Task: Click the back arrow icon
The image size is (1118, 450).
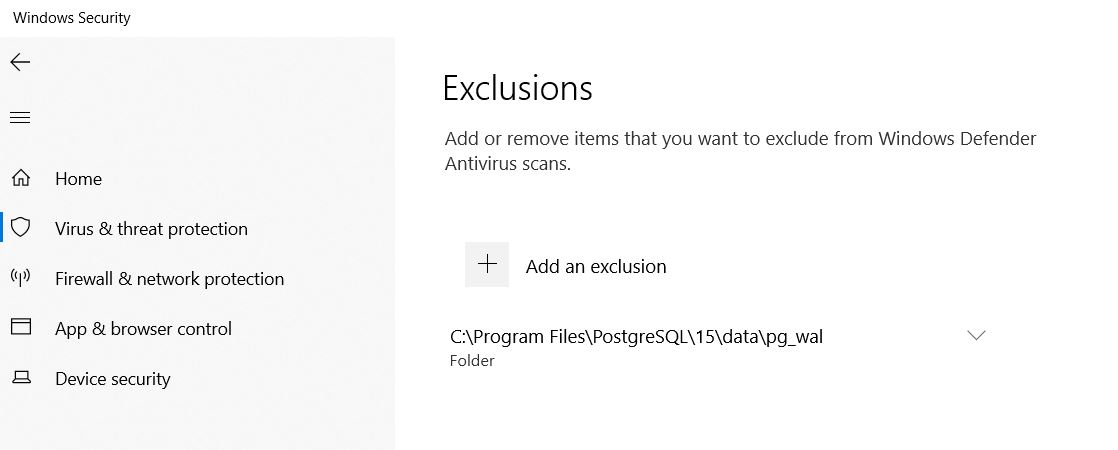Action: tap(20, 62)
